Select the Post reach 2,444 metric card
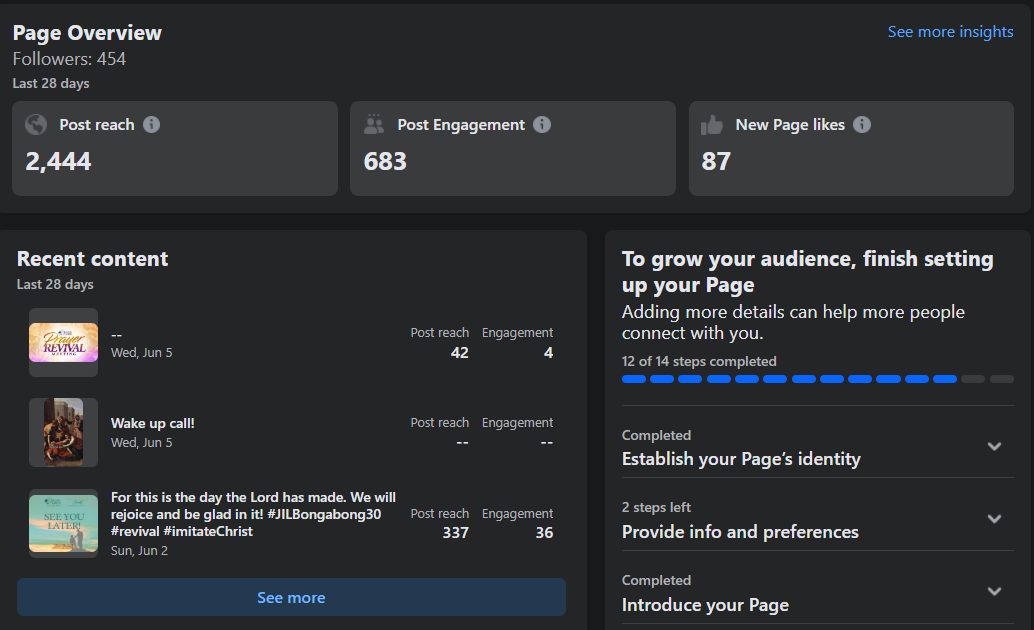The image size is (1034, 630). click(175, 148)
